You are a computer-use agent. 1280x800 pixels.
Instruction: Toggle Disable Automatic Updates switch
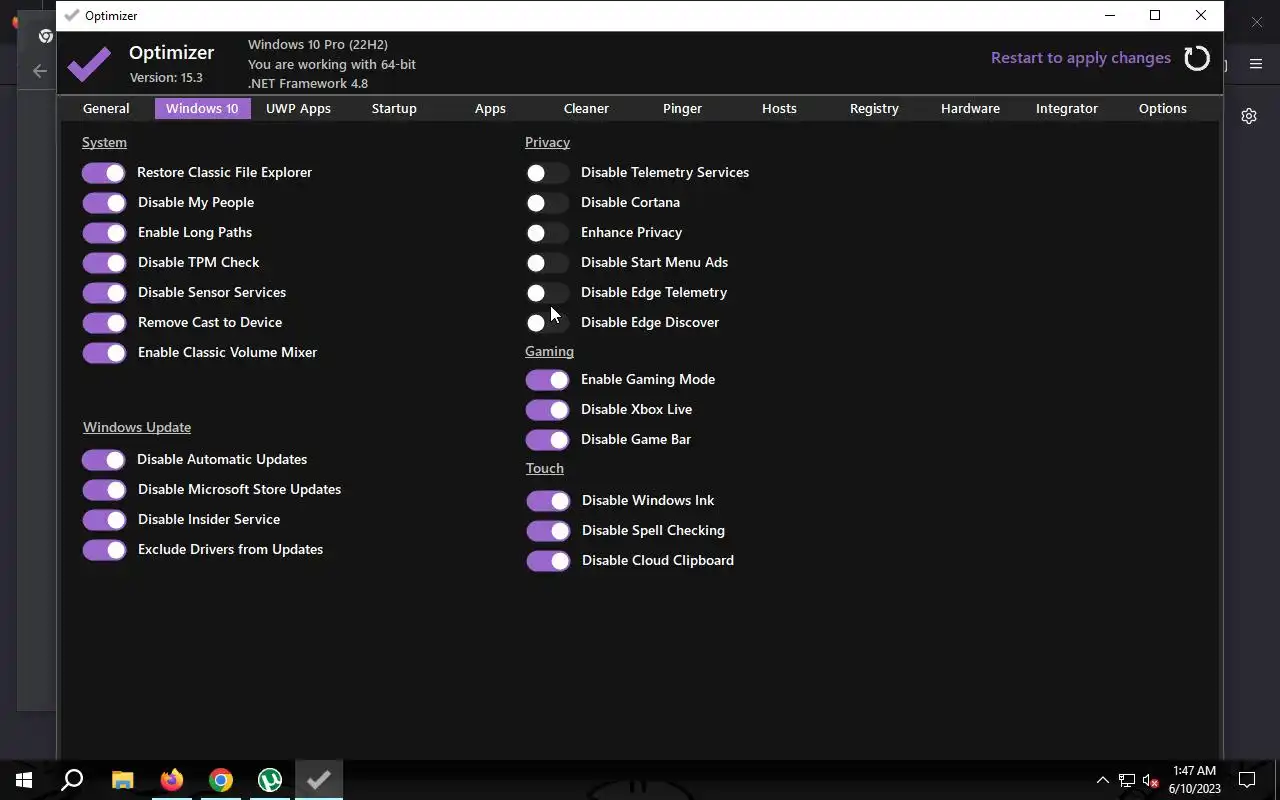click(x=104, y=460)
